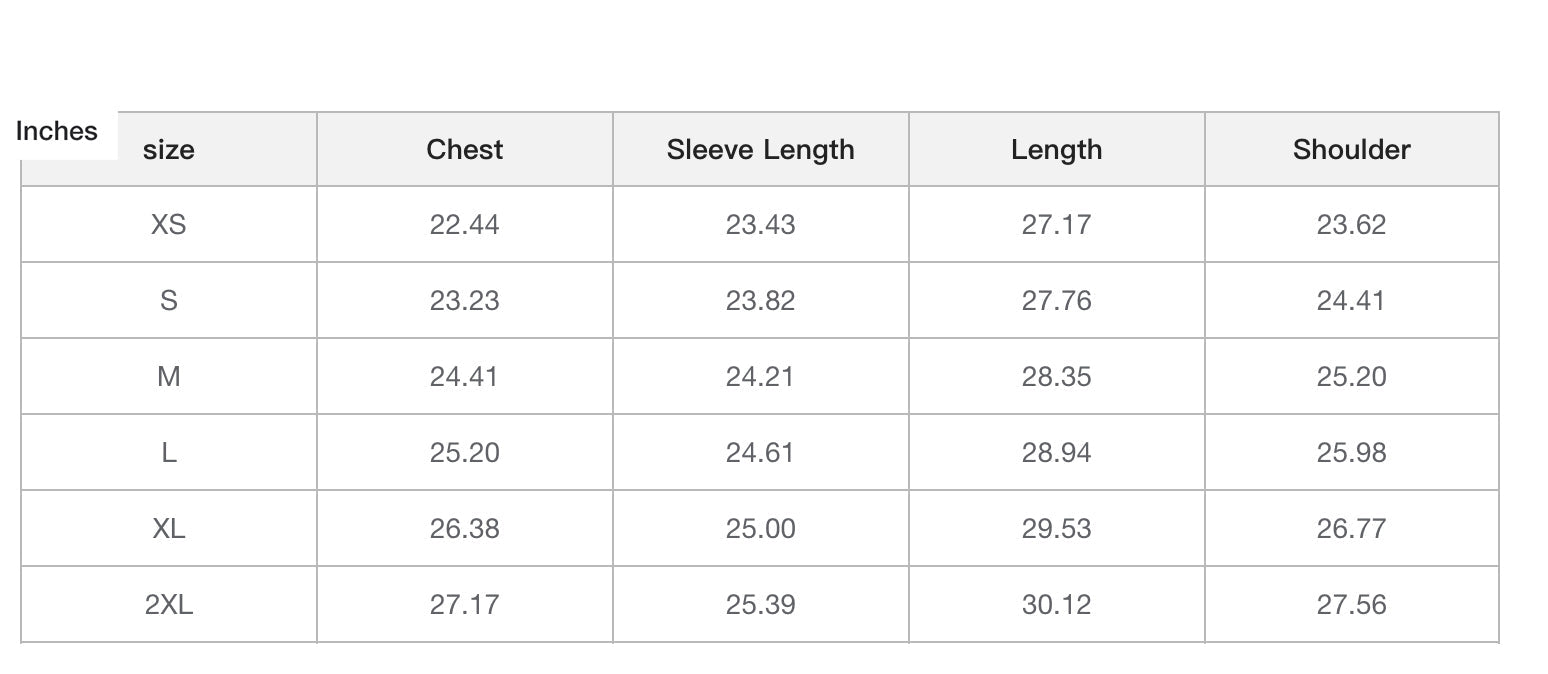Select the XL size row label
Viewport: 1548px width, 674px height.
168,528
